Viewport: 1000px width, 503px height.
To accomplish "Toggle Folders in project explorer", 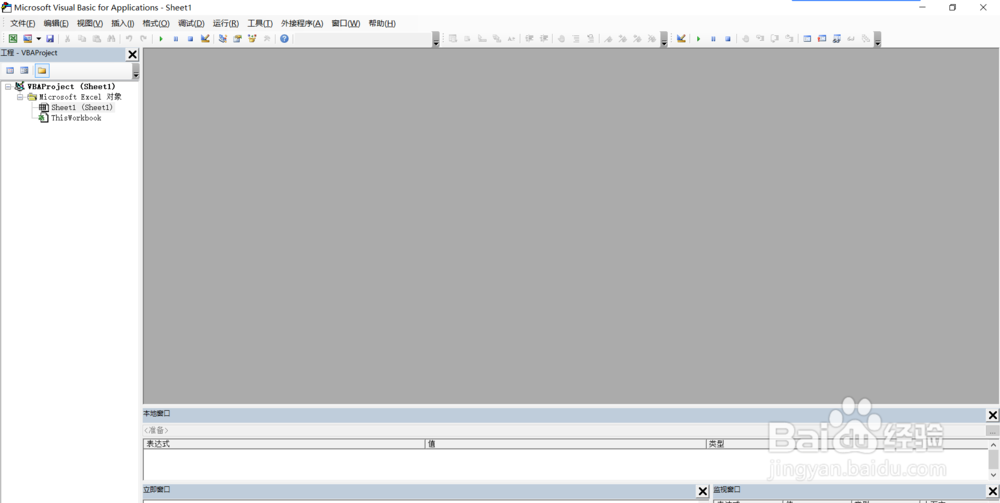I will (x=41, y=70).
